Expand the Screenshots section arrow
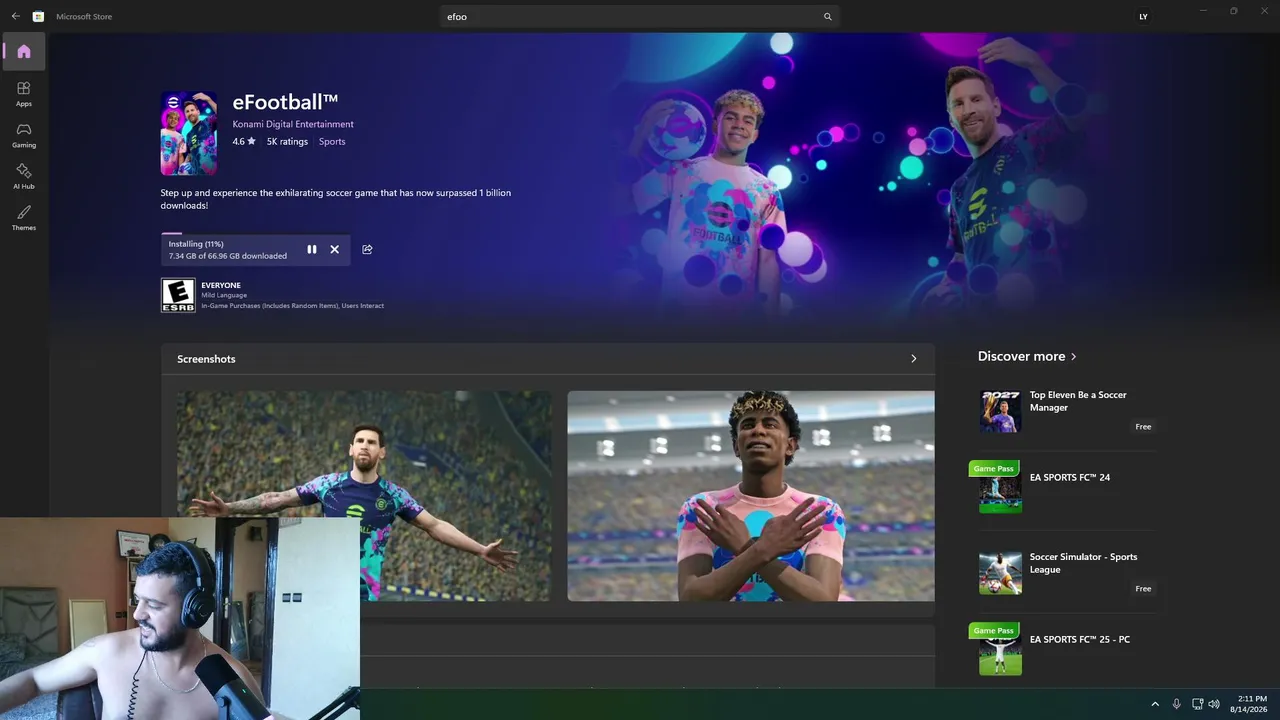1280x720 pixels. coord(913,359)
